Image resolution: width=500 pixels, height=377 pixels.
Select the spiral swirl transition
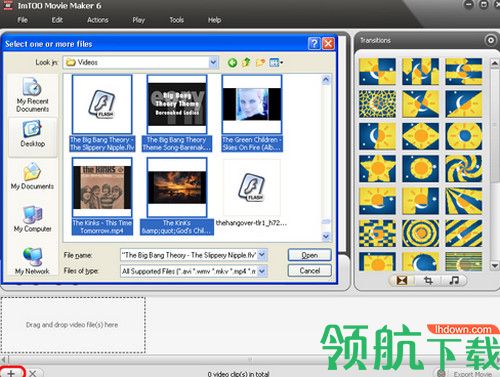(x=464, y=168)
